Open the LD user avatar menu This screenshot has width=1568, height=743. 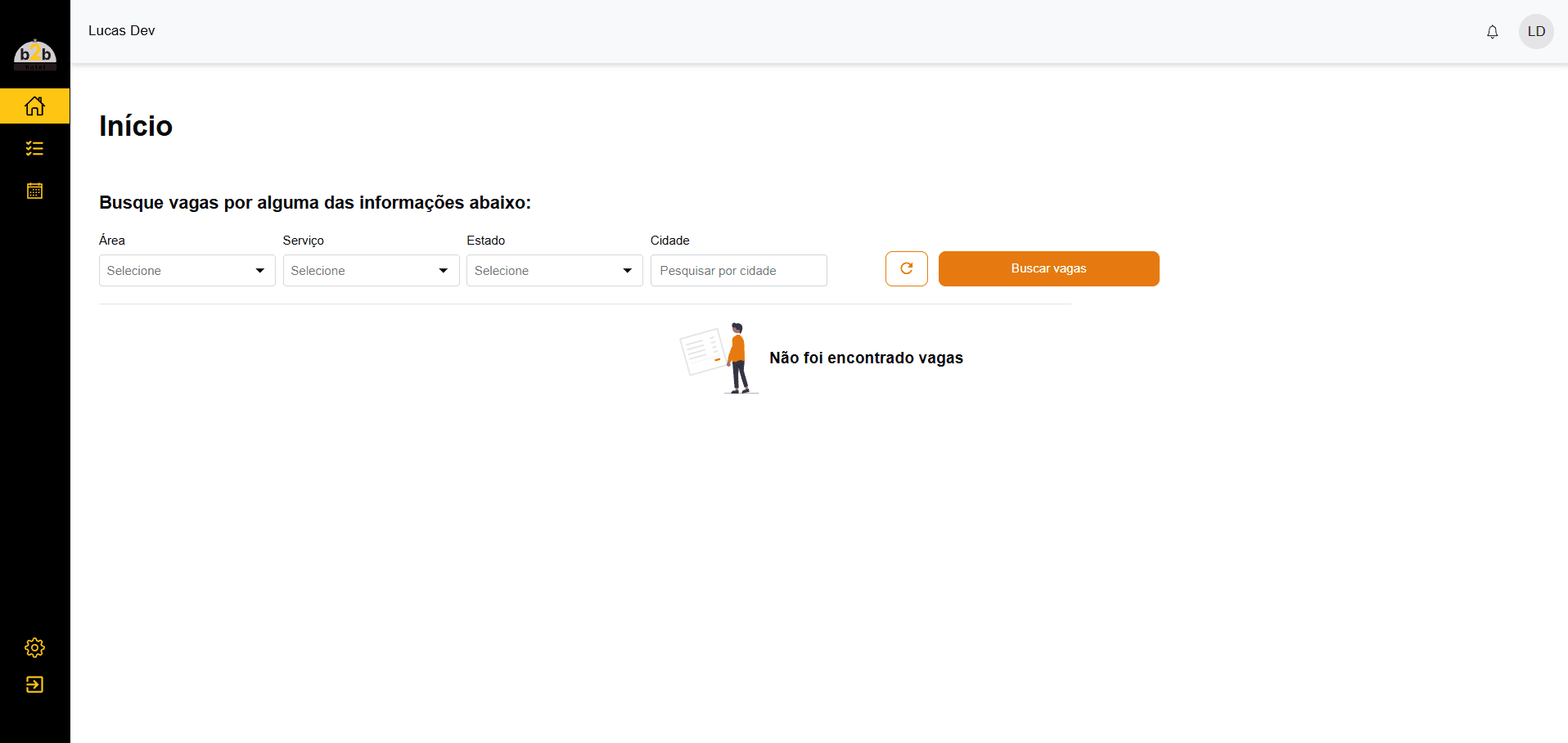coord(1536,31)
